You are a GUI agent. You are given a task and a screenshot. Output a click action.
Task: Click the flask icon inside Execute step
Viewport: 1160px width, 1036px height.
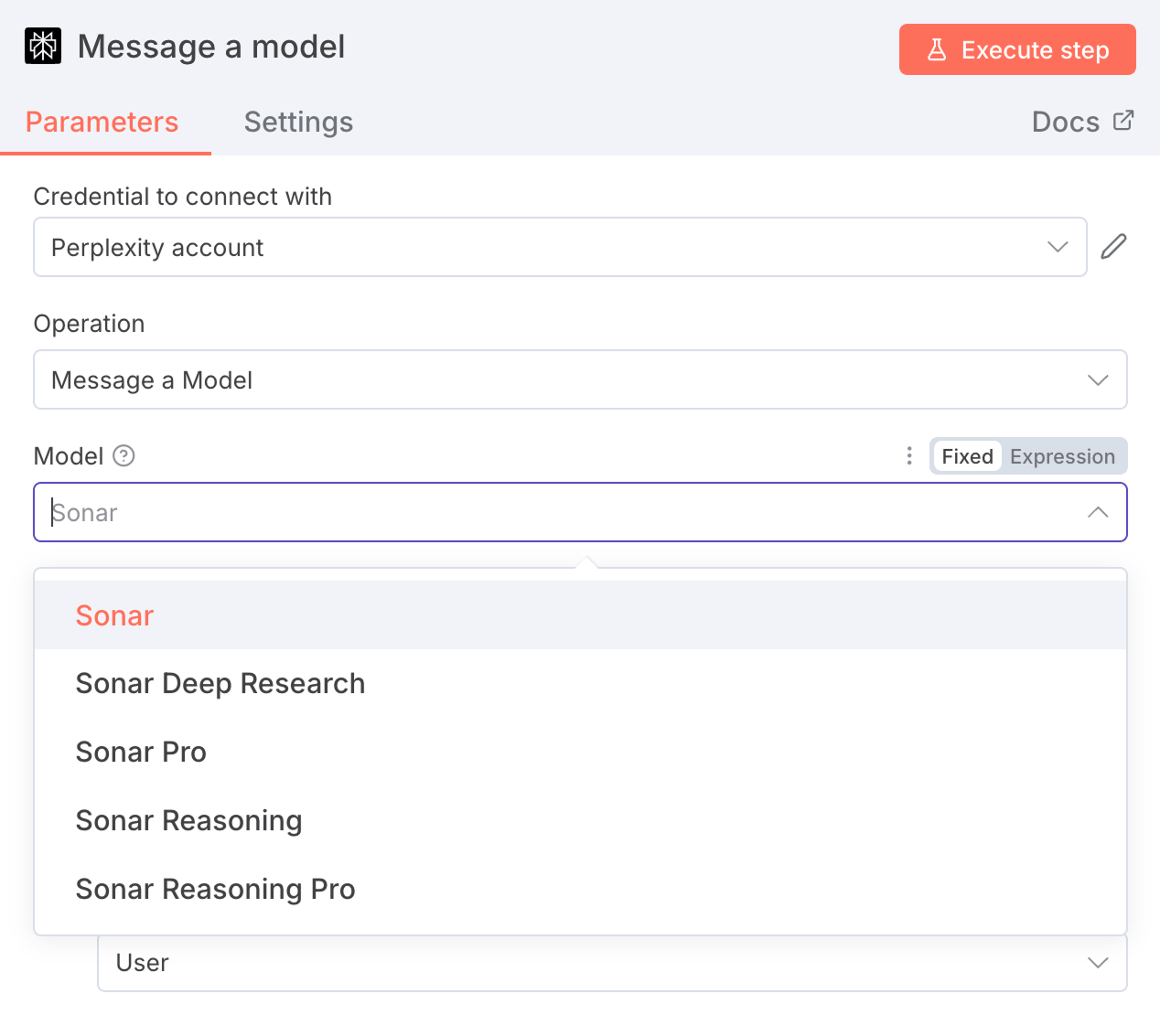(937, 49)
